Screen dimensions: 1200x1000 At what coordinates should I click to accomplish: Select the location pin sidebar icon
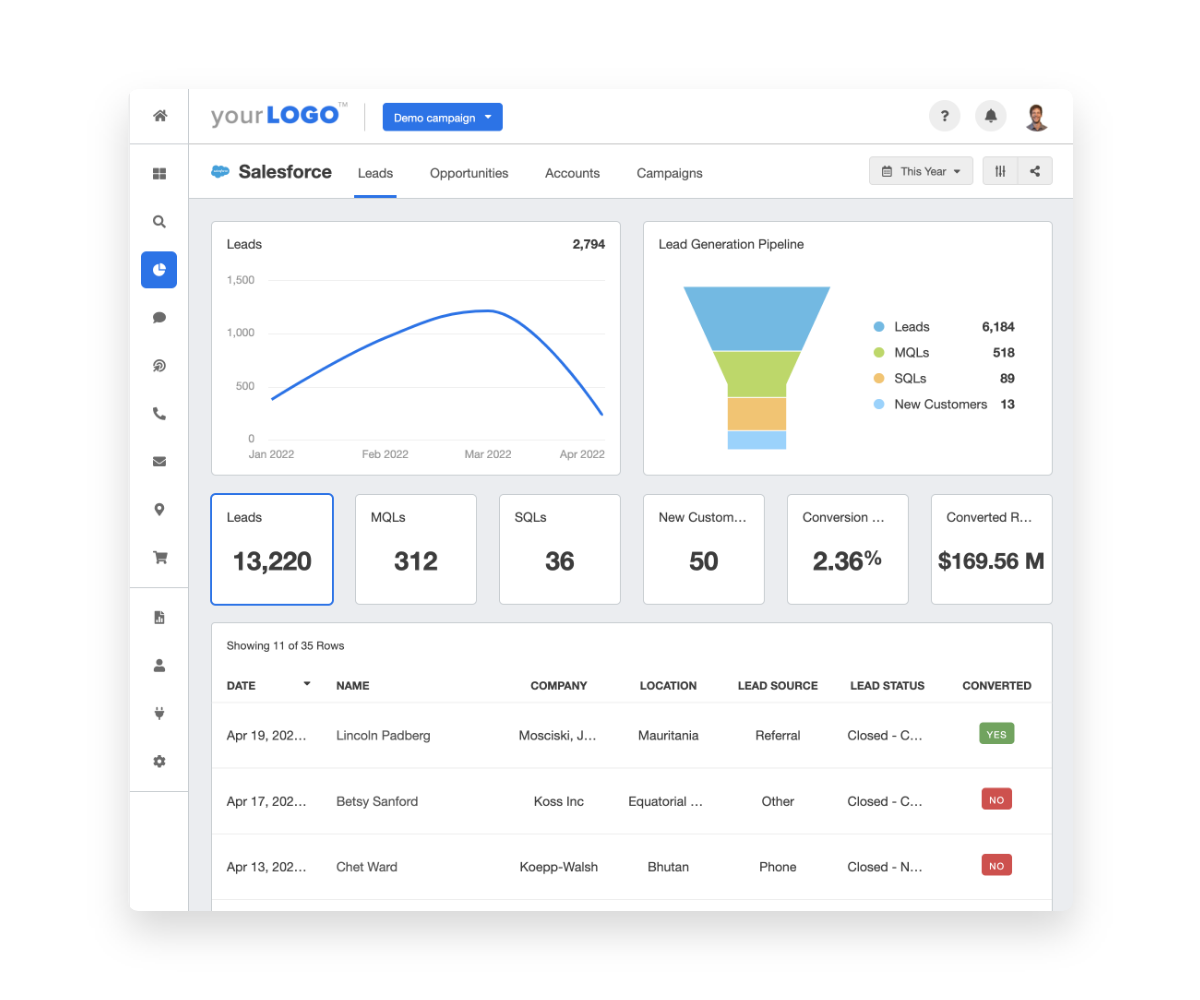[x=159, y=510]
